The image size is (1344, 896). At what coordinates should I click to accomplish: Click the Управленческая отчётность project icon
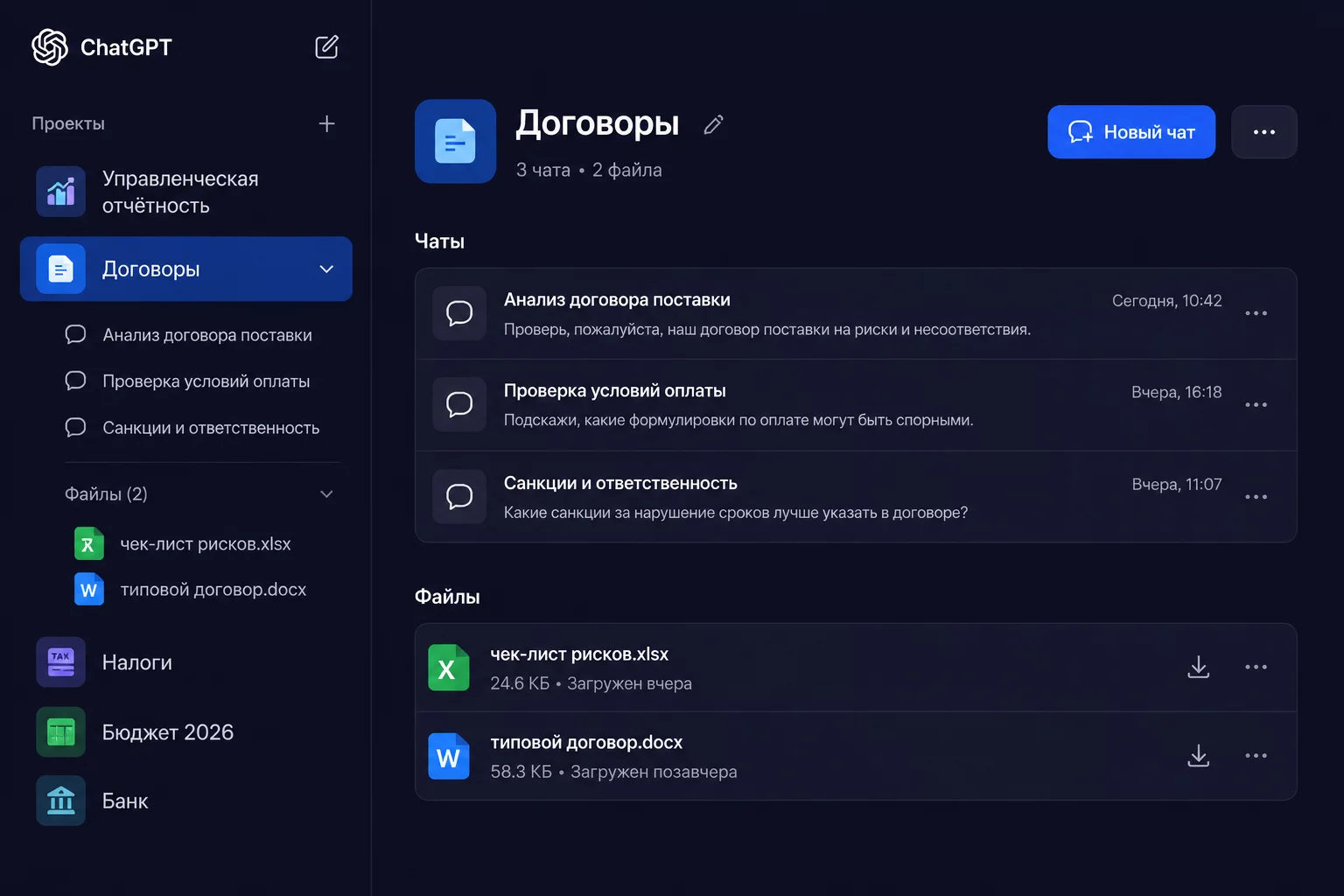pyautogui.click(x=60, y=192)
